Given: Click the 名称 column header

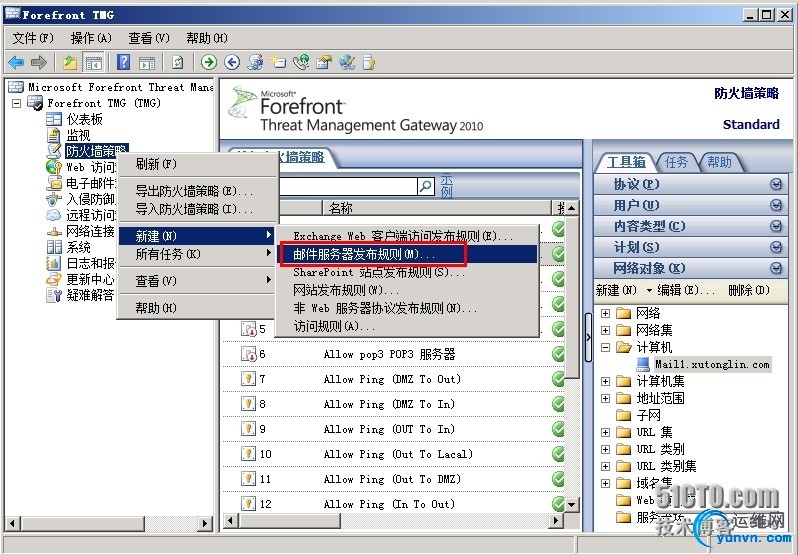Looking at the screenshot, I should [x=438, y=208].
